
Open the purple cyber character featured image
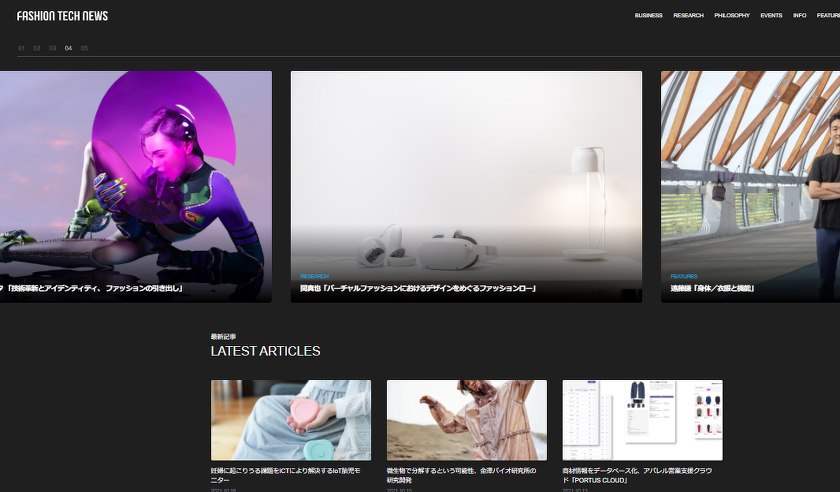pos(135,170)
